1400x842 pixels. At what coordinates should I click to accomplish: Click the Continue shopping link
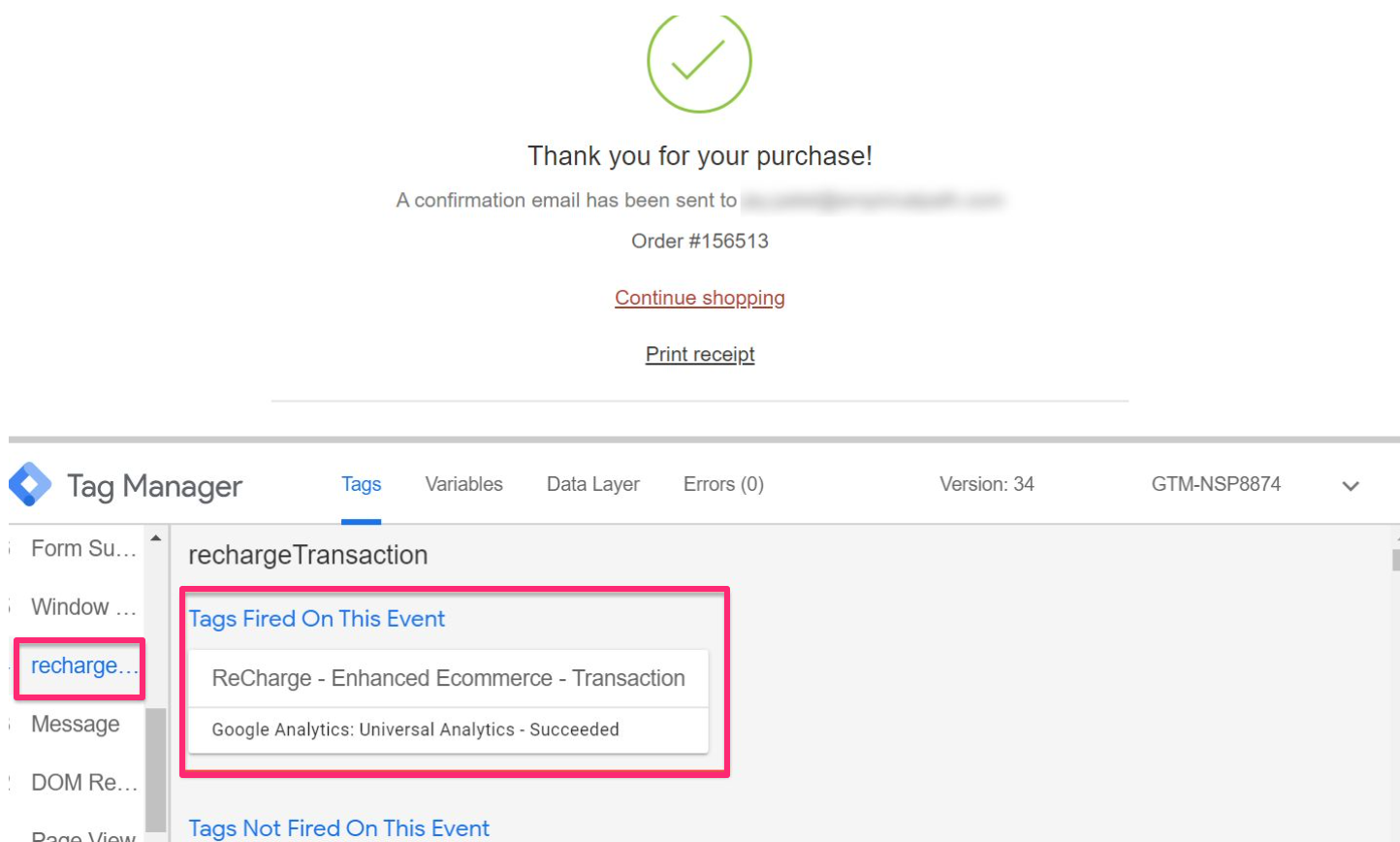(x=700, y=298)
